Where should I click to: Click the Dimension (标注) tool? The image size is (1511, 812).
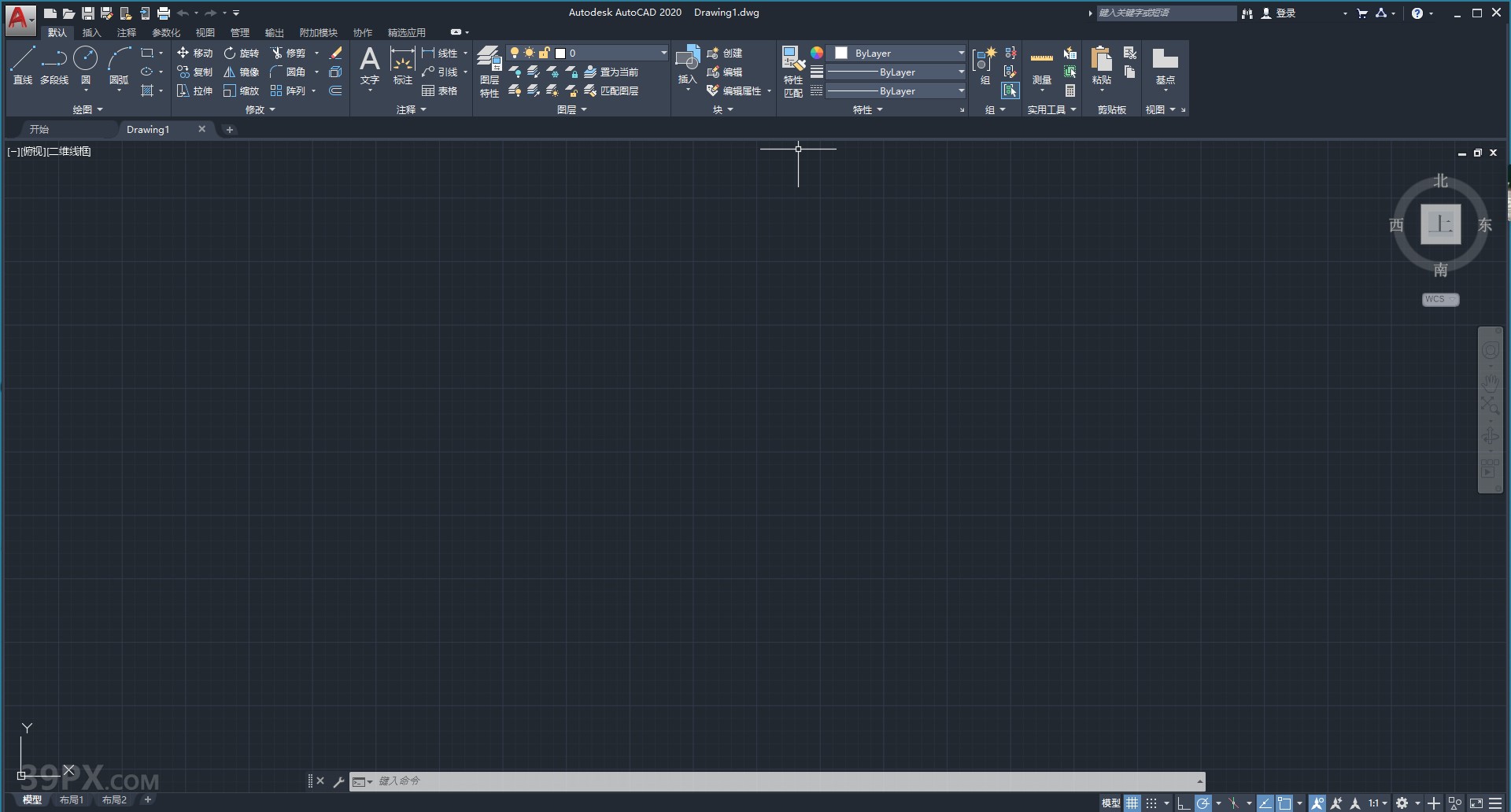(403, 65)
